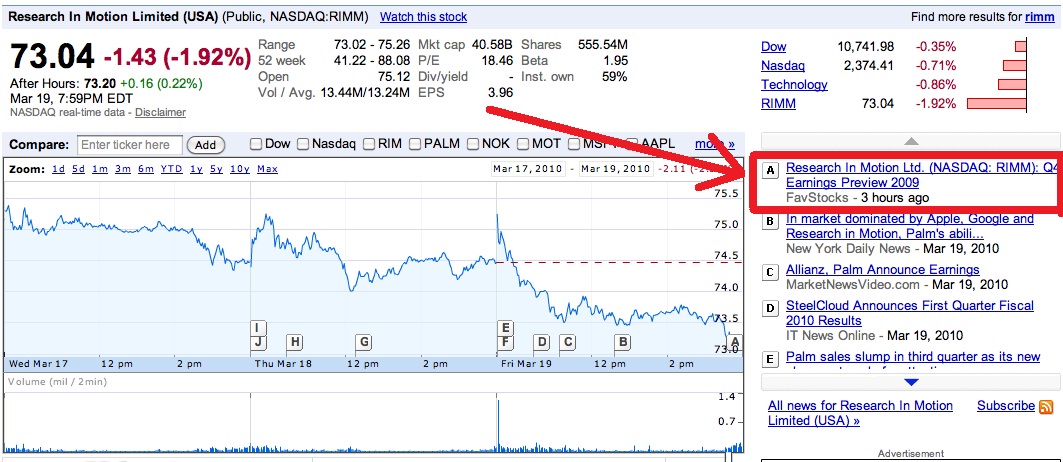1063x462 pixels.
Task: Click news marker A on the chart
Action: 736,341
